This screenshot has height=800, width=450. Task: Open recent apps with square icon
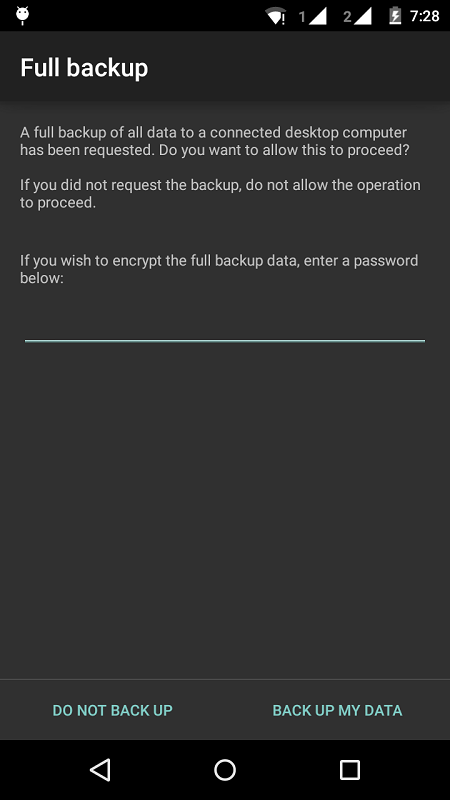[x=350, y=770]
